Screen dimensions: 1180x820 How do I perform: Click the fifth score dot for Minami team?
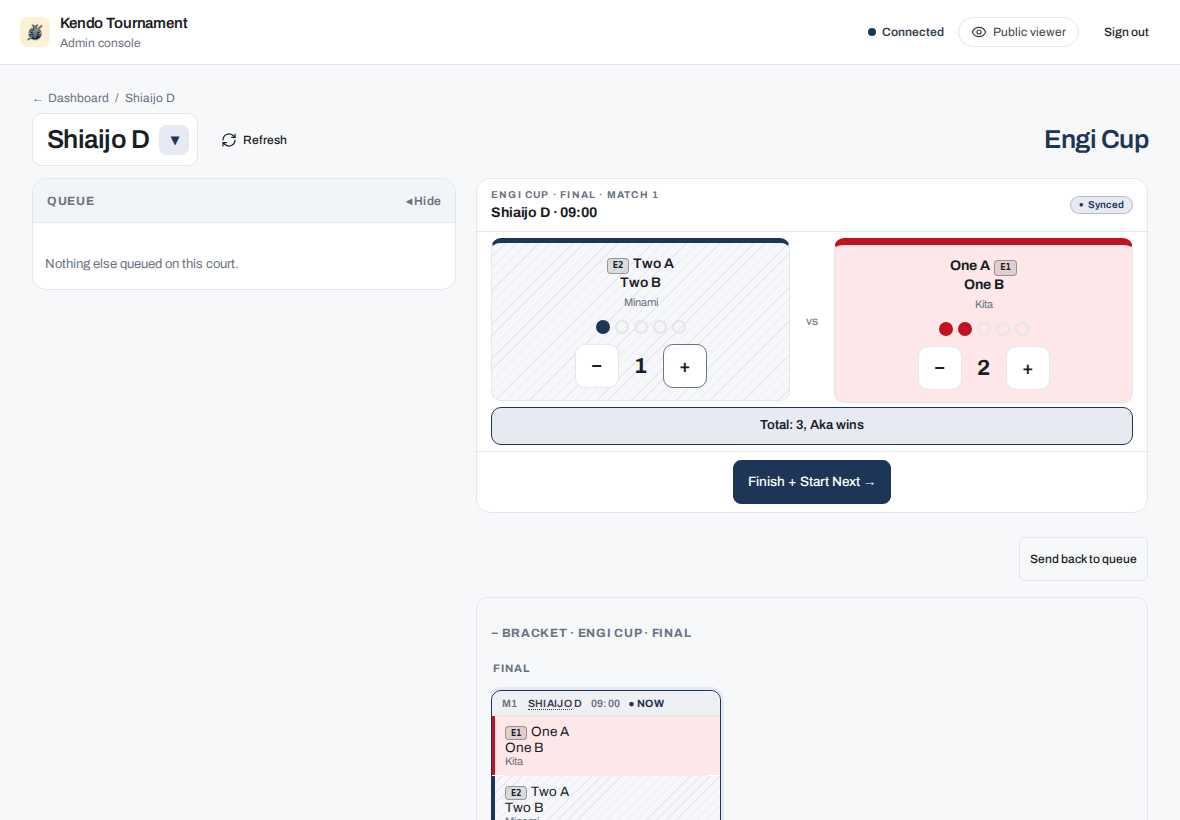(679, 327)
